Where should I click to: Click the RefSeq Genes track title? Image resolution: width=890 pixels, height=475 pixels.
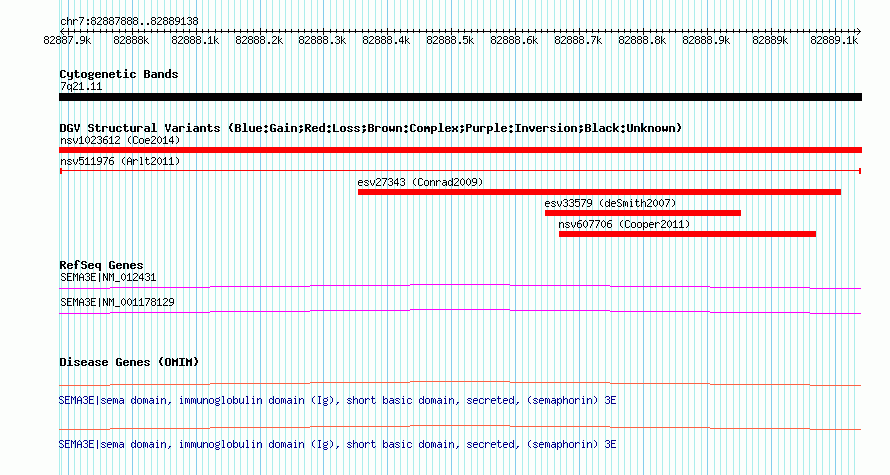(102, 265)
